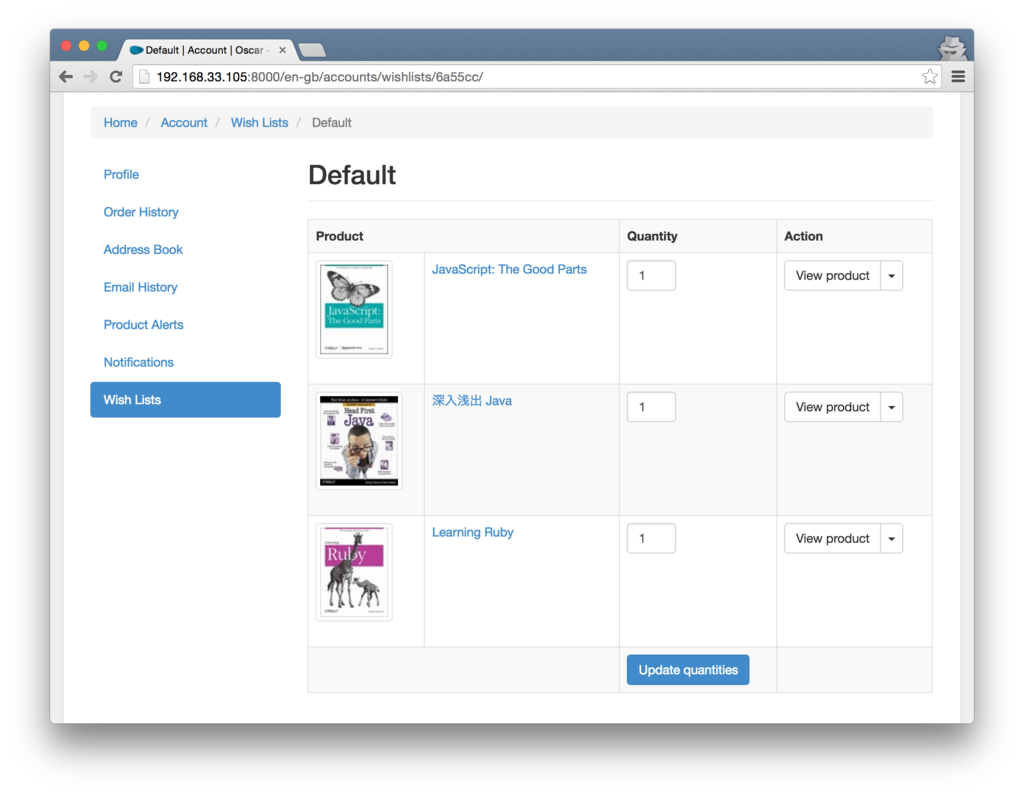Screen dimensions: 1024x795
Task: Edit quantity field for 深入浅出 Java
Action: pyautogui.click(x=651, y=407)
